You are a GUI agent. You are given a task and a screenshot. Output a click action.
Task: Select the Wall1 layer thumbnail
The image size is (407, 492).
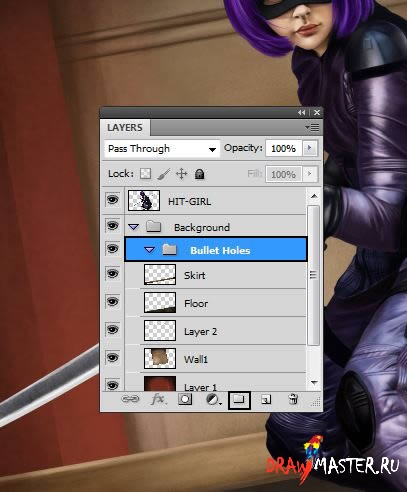(x=160, y=358)
